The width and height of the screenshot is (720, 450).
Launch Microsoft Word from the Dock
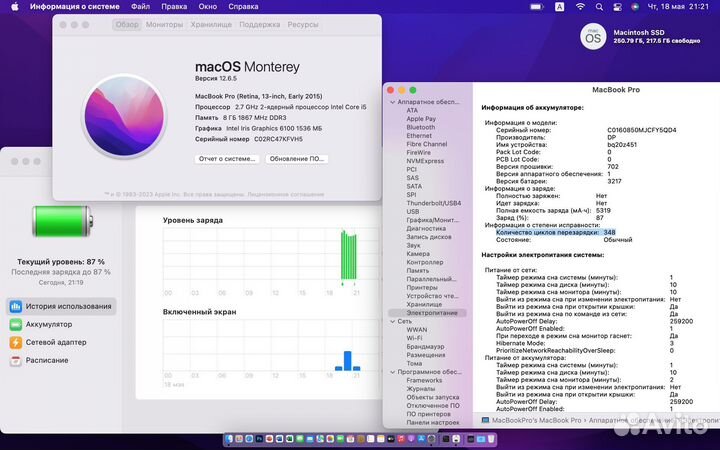(x=279, y=439)
